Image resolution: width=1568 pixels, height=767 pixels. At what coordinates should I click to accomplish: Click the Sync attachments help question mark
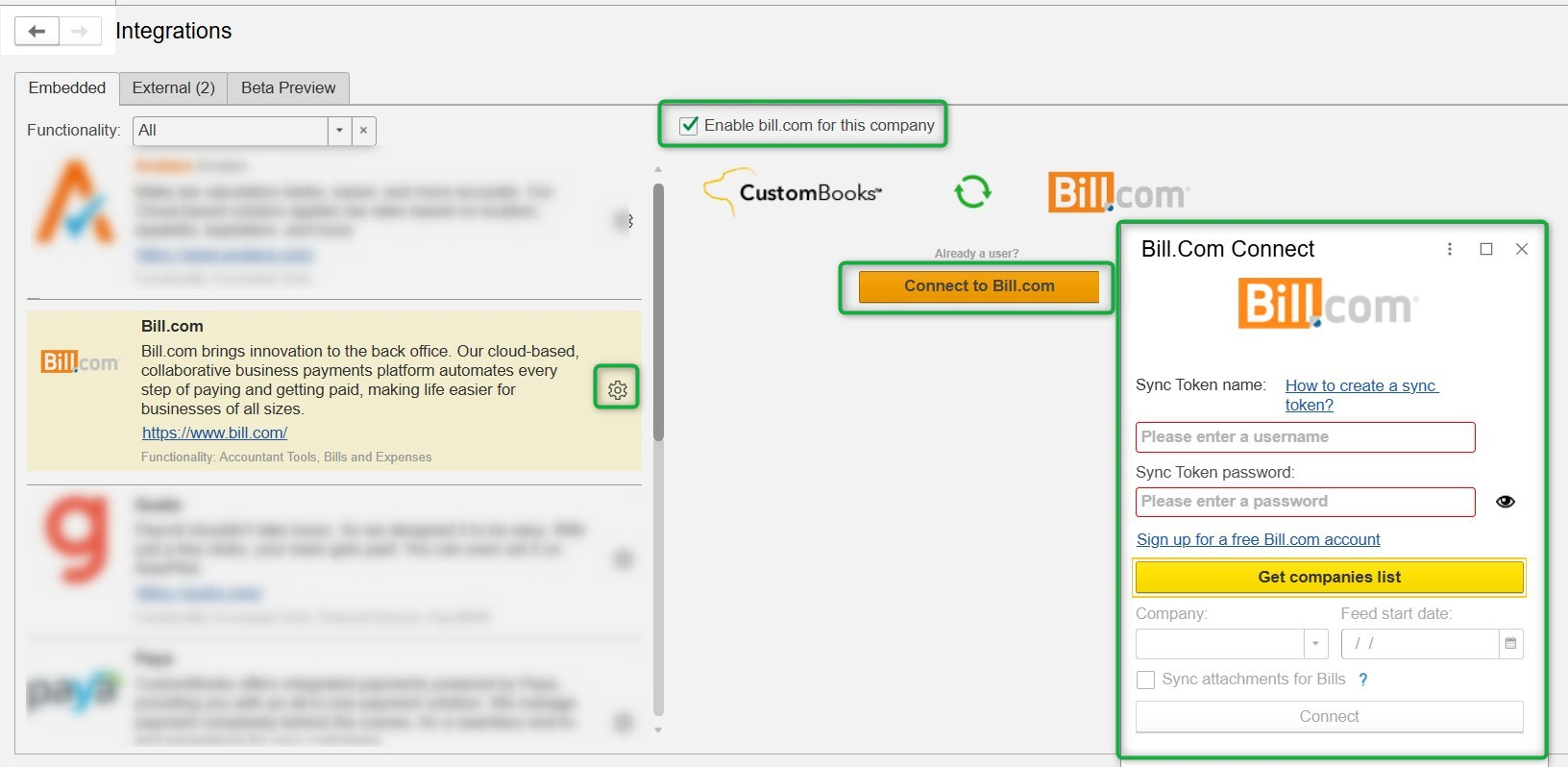click(1362, 680)
